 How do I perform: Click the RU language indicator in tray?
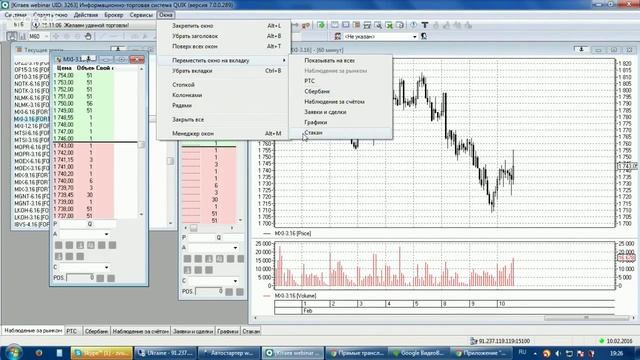click(522, 352)
